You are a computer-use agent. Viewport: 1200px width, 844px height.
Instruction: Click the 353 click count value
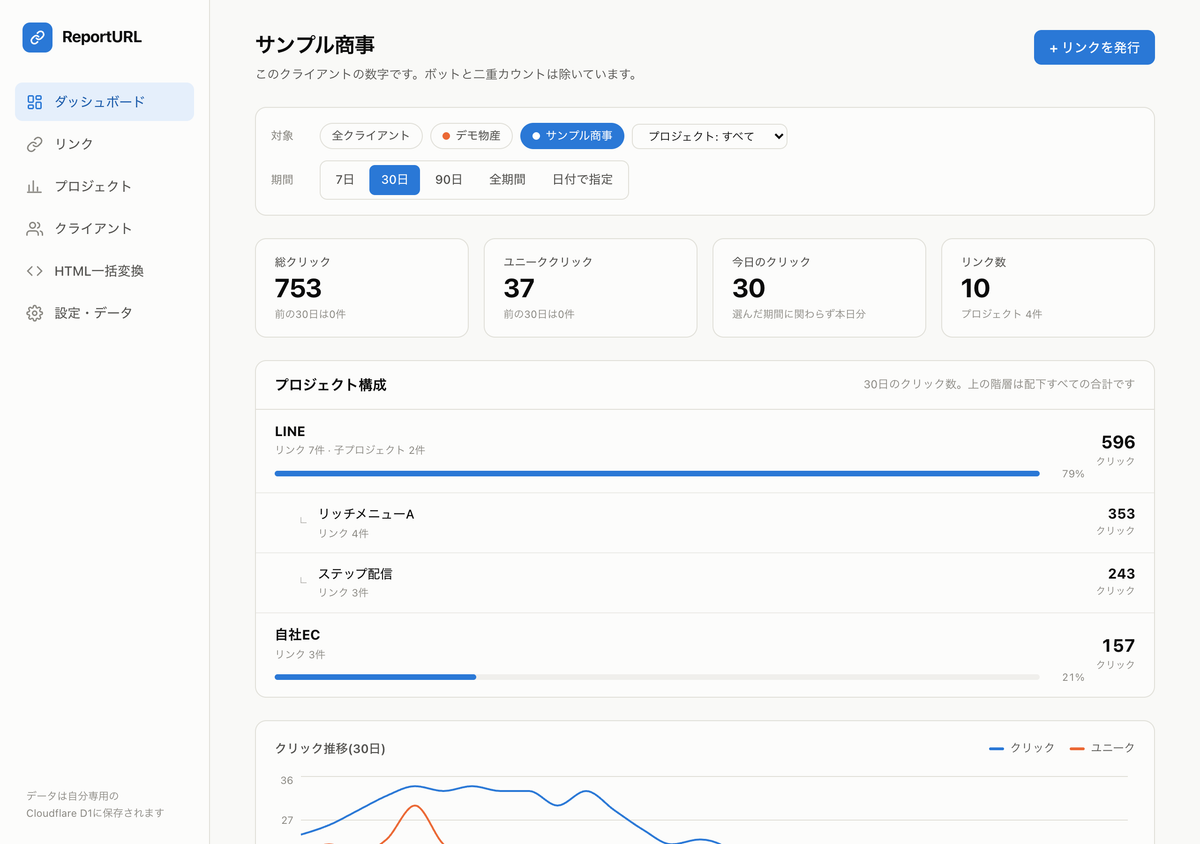pos(1121,514)
